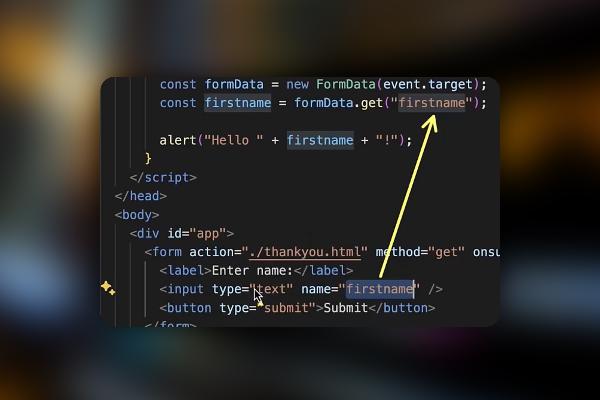Screen dimensions: 600x400
Task: Click event.target in the FormData constructor
Action: (x=428, y=84)
